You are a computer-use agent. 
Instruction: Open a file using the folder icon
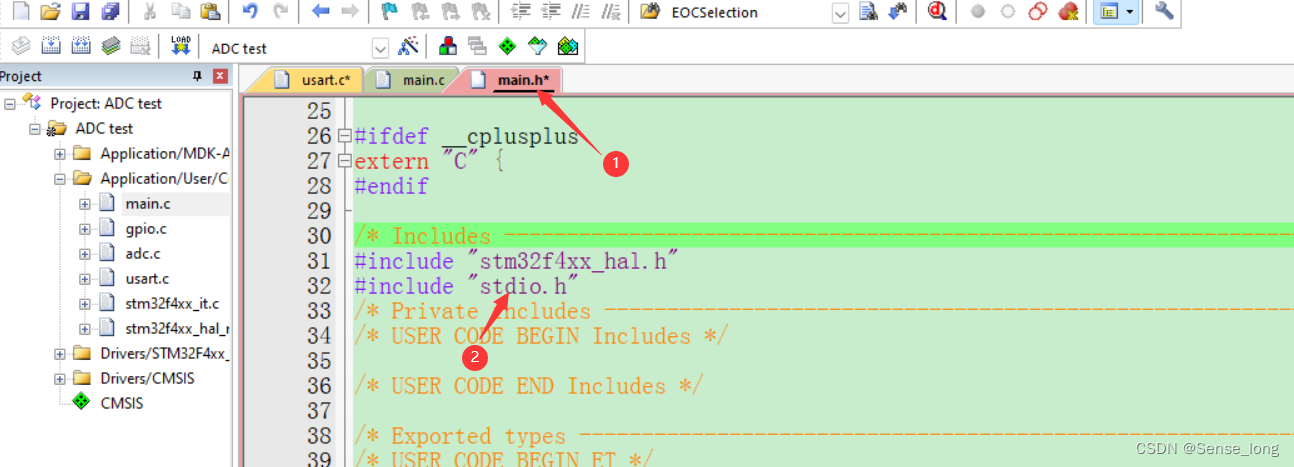click(51, 12)
